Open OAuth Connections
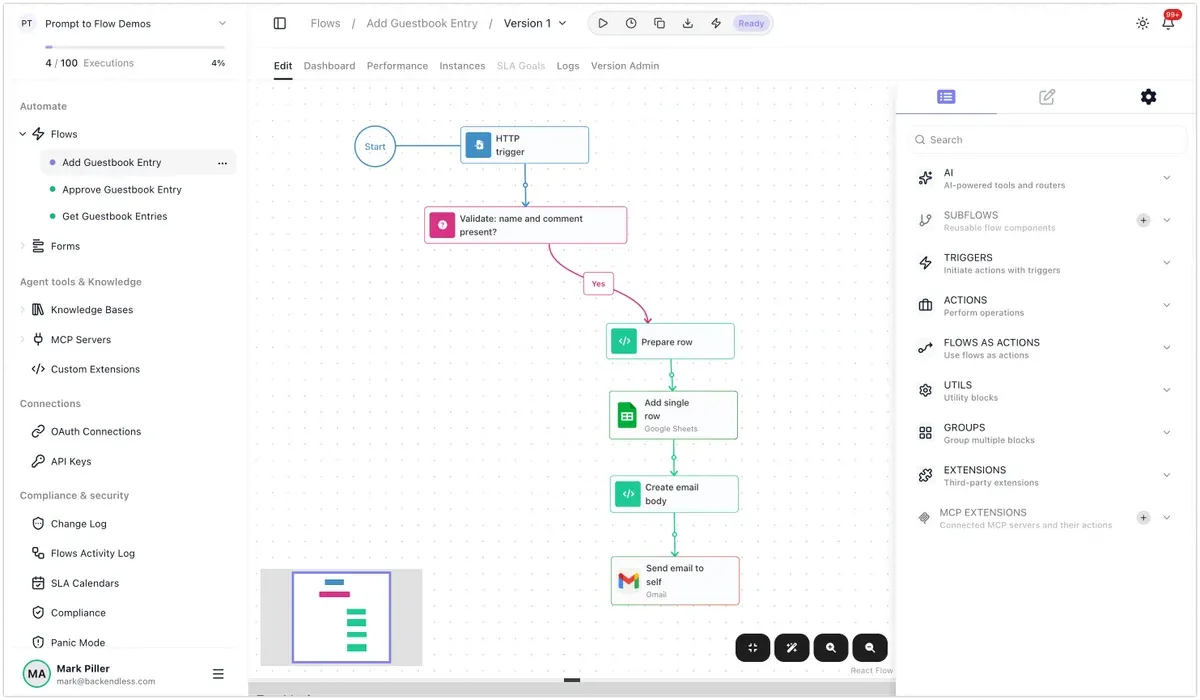 pyautogui.click(x=96, y=432)
